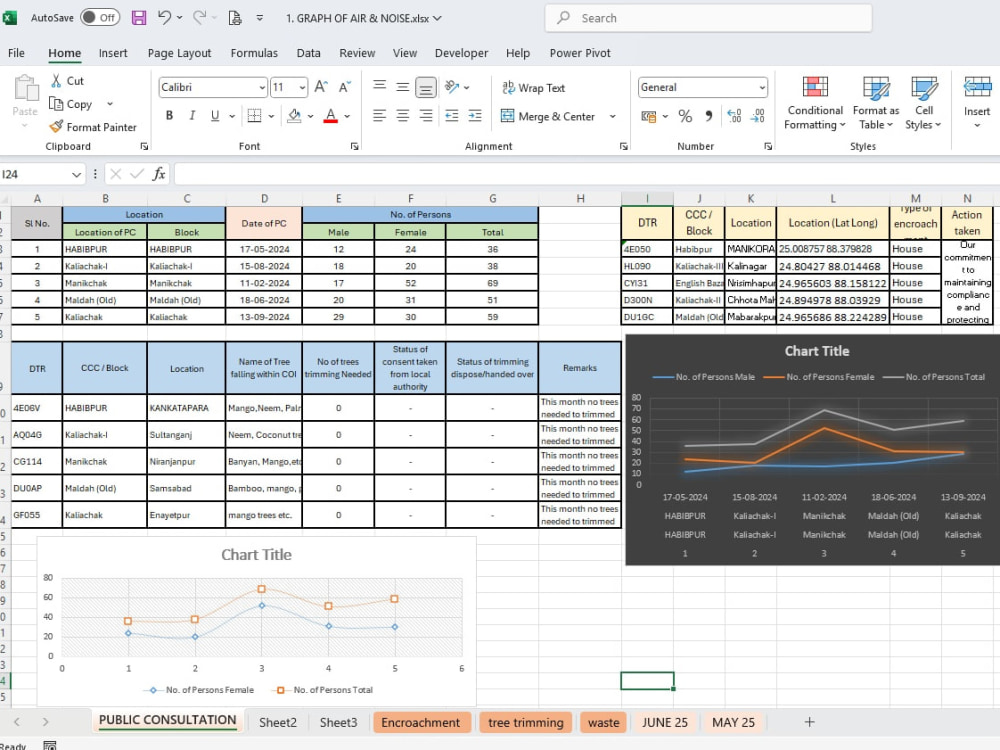The height and width of the screenshot is (750, 1000).
Task: Click Wrap Text button
Action: click(533, 88)
